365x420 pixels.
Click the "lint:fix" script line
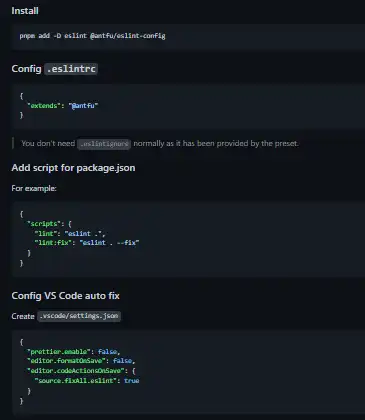pyautogui.click(x=87, y=243)
